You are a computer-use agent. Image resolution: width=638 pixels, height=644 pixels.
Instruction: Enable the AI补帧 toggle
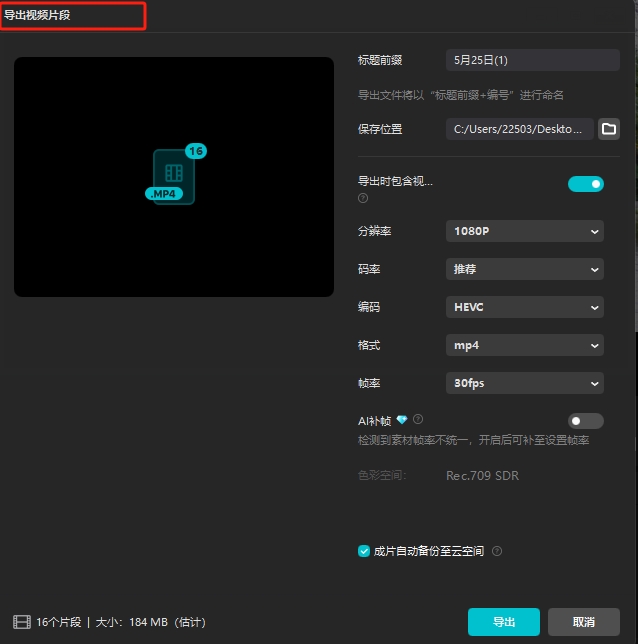[x=586, y=421]
